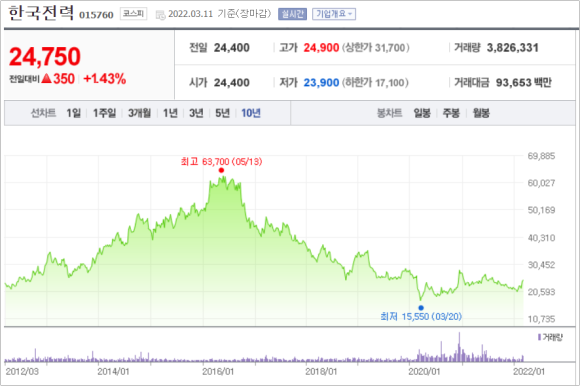Viewport: 580px width, 386px height.
Task: Click the 2020/01 axis date label
Action: pyautogui.click(x=424, y=371)
